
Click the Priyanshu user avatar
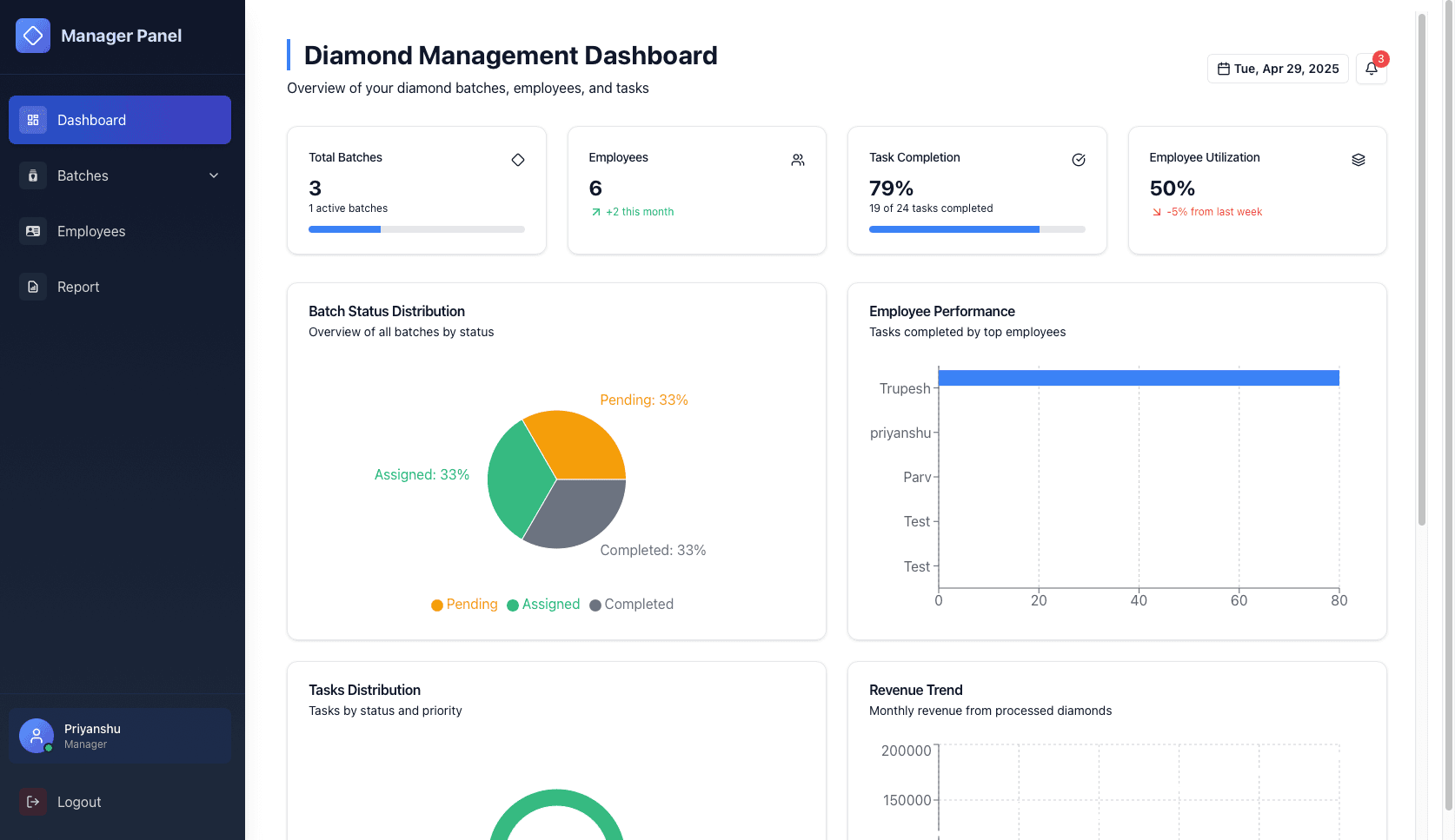click(37, 736)
